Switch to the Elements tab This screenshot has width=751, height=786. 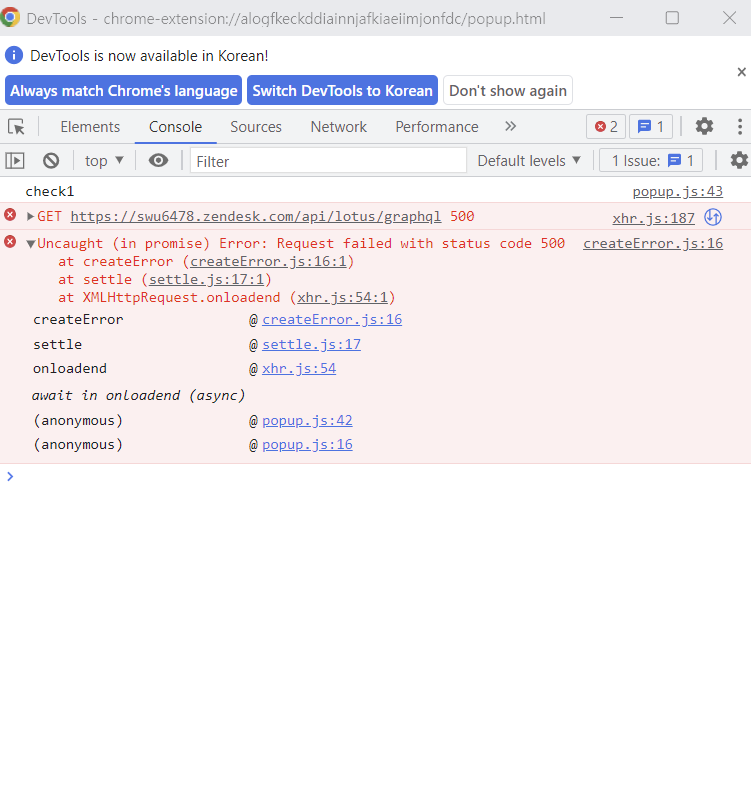click(x=90, y=127)
